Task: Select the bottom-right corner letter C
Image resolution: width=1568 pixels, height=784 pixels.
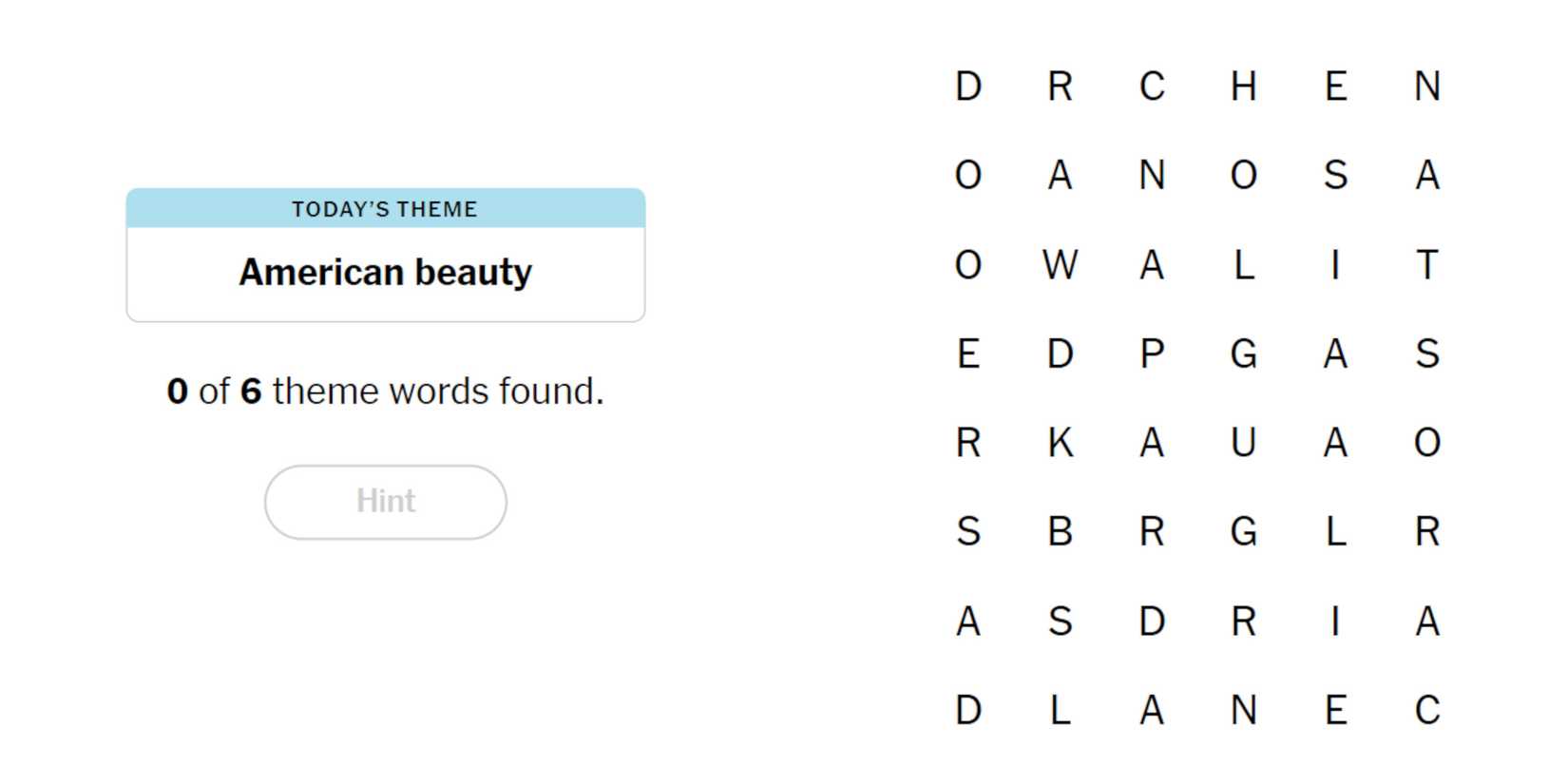Action: pos(1426,710)
